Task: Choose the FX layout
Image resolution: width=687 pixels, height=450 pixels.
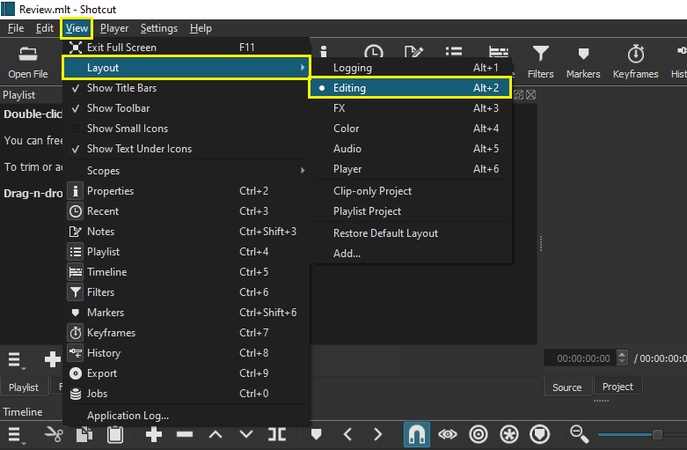Action: coord(411,108)
